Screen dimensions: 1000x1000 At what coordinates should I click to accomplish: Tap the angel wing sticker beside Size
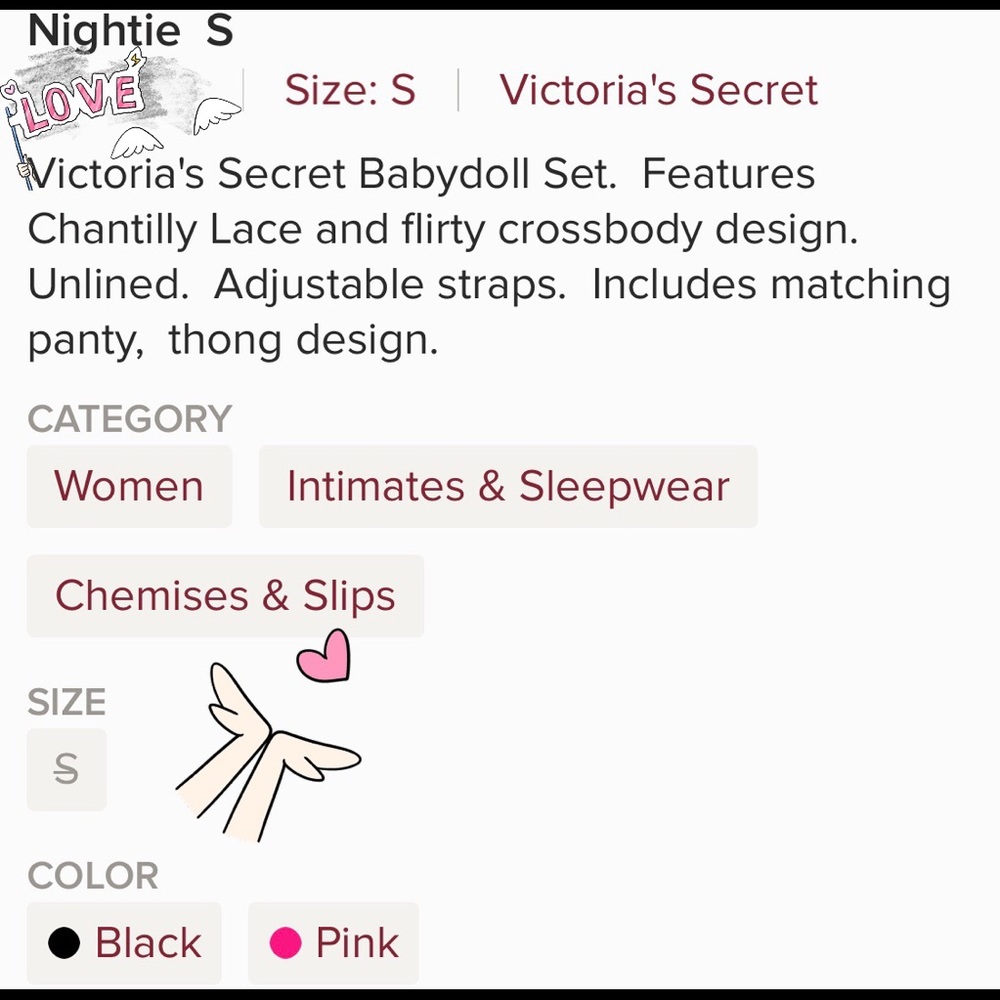tap(217, 115)
